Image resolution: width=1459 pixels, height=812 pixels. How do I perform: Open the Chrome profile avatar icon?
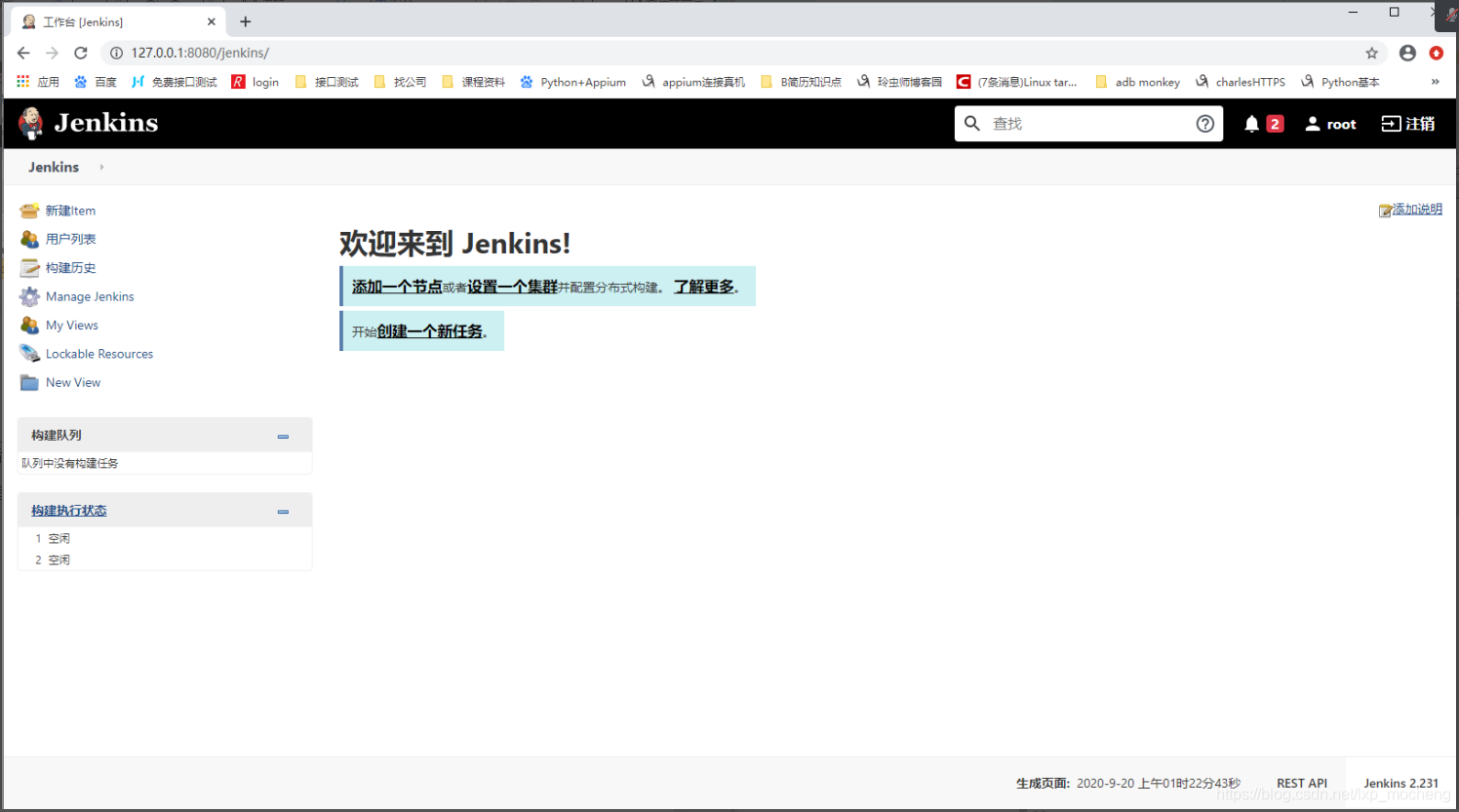click(x=1407, y=53)
